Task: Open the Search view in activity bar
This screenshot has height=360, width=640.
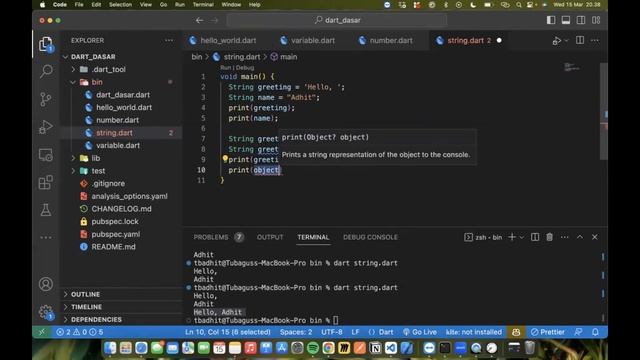Action: pyautogui.click(x=46, y=71)
